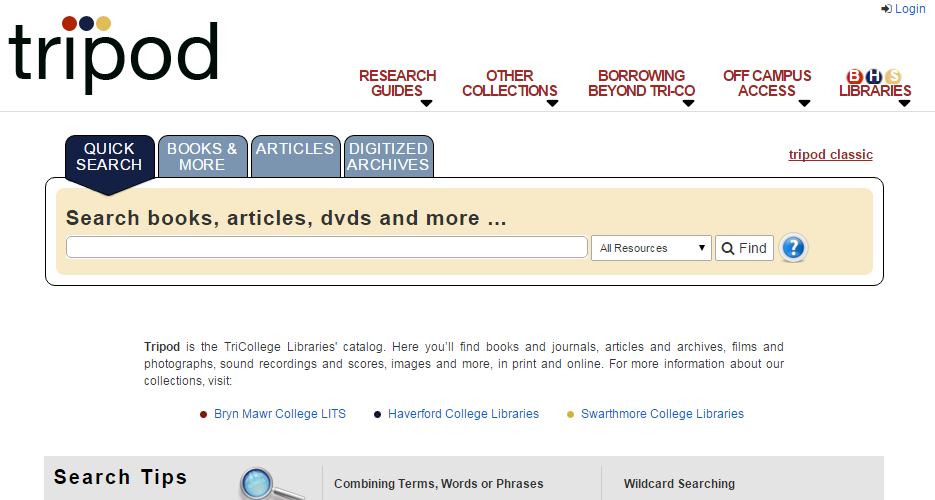This screenshot has width=935, height=500.
Task: Click the login arrow icon
Action: (886, 8)
